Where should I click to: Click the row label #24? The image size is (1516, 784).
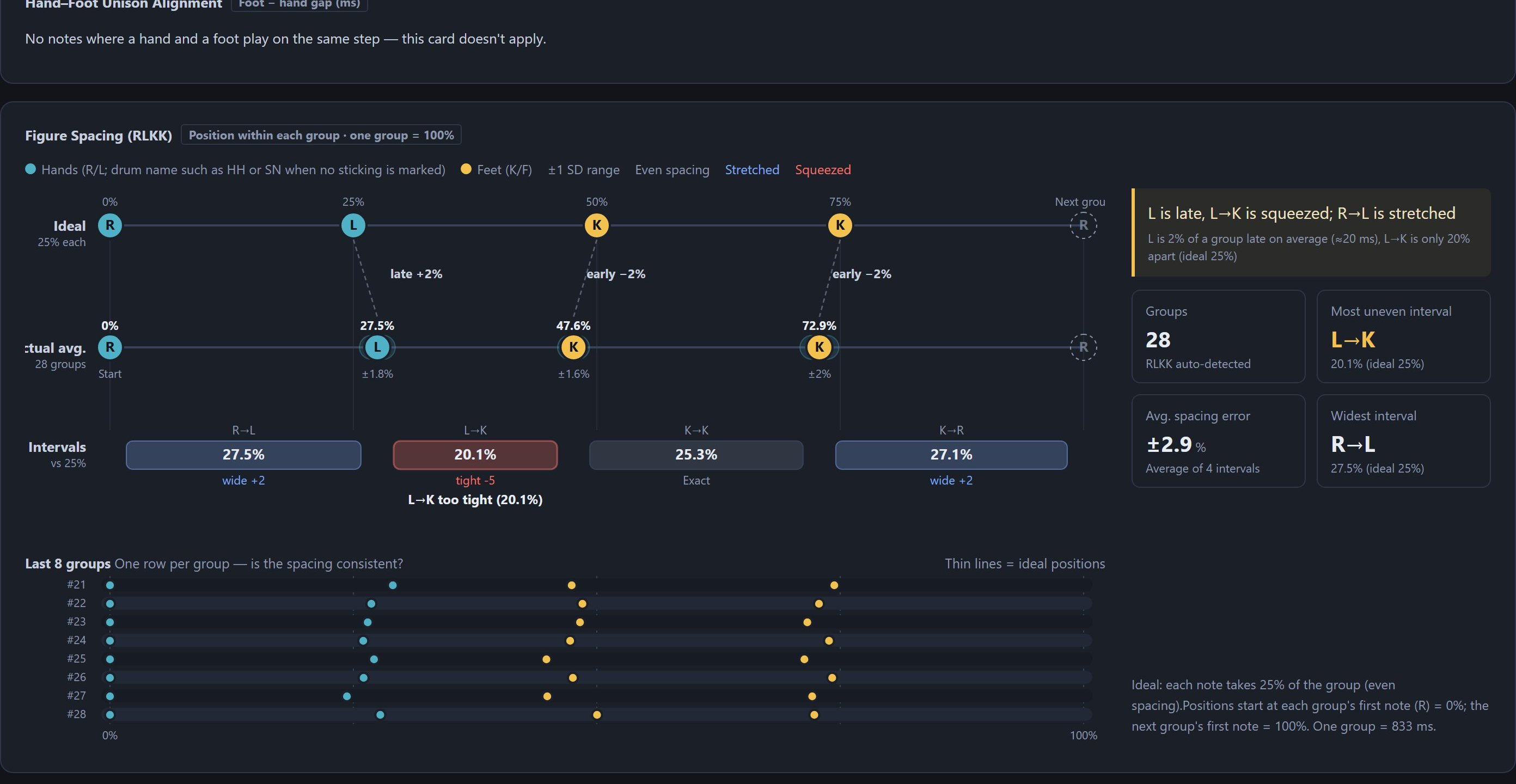click(x=76, y=640)
